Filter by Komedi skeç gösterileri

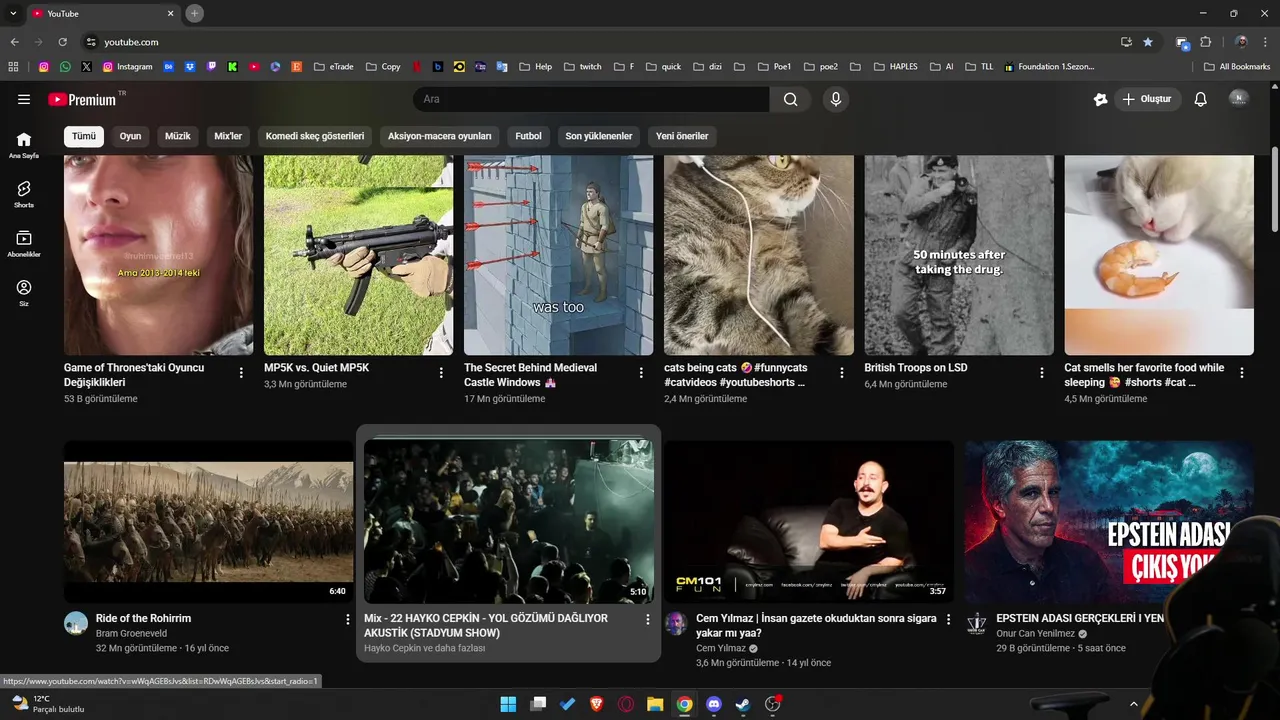click(315, 136)
